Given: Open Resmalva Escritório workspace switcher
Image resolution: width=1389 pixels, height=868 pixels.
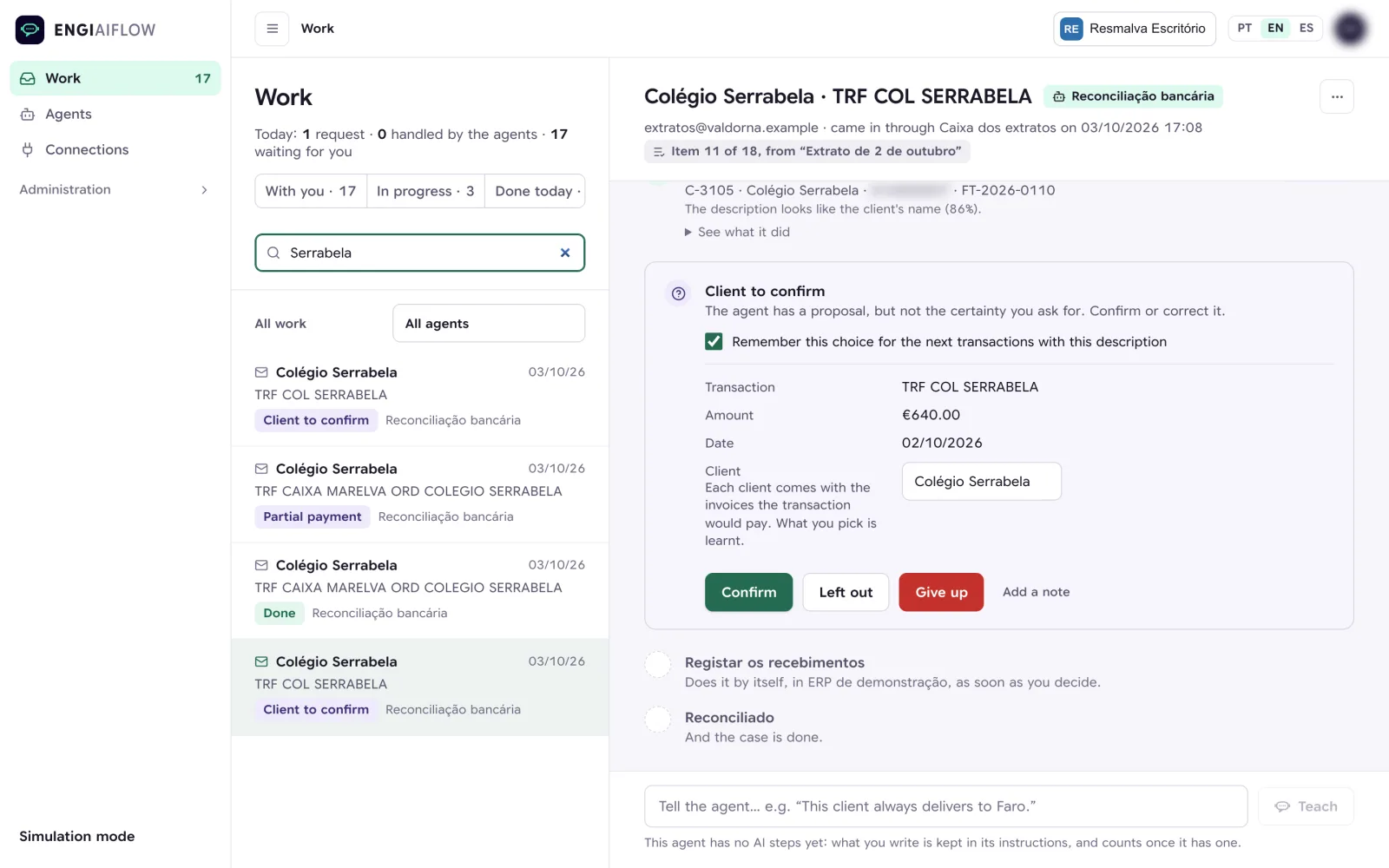Looking at the screenshot, I should (x=1135, y=29).
